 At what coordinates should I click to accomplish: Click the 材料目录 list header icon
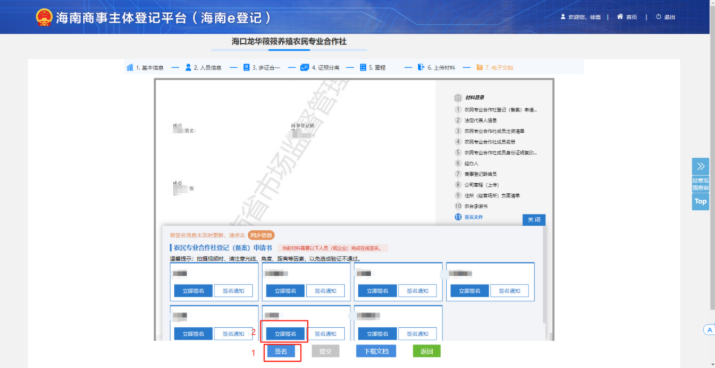(458, 98)
